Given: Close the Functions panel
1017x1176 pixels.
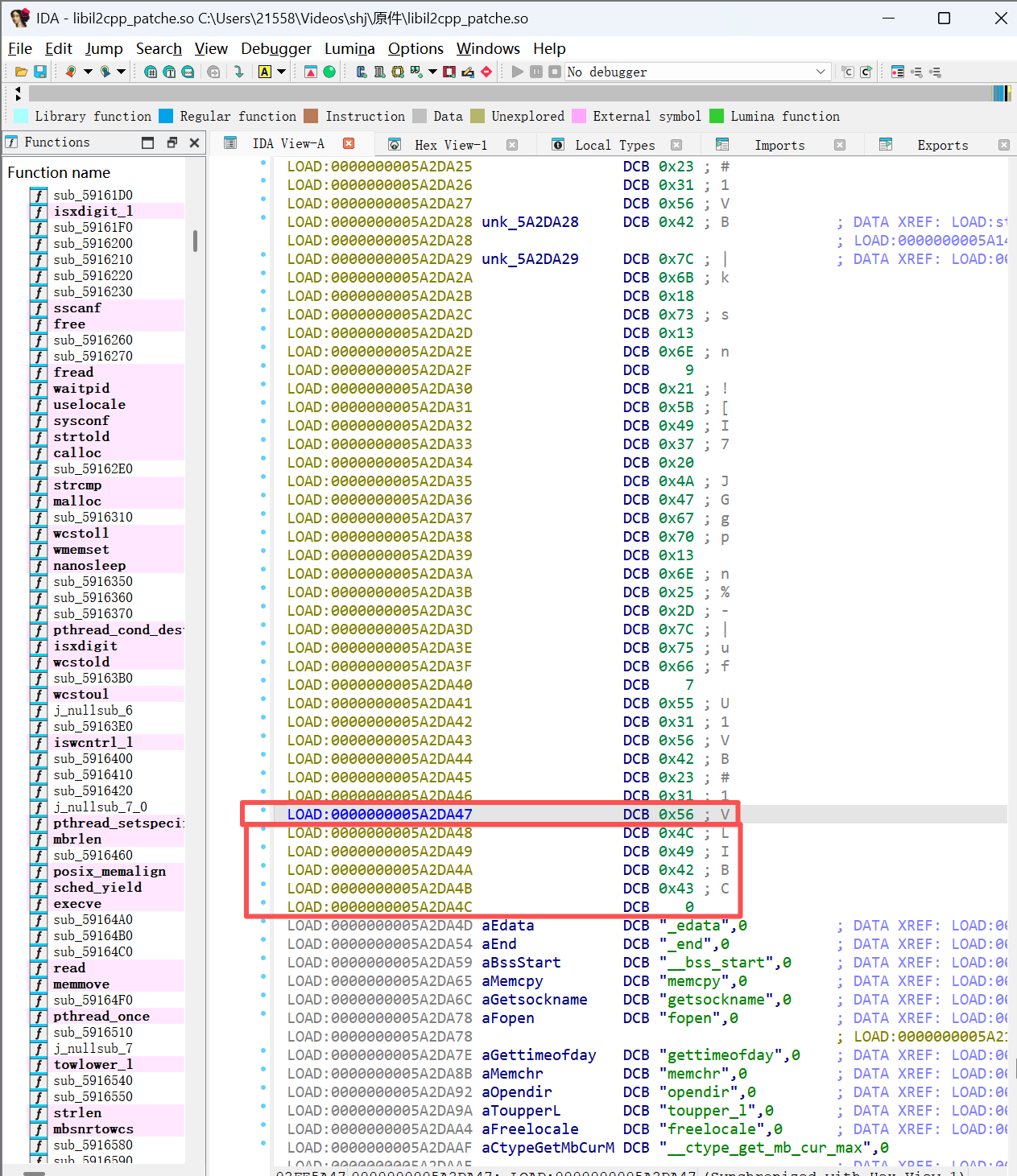Looking at the screenshot, I should tap(194, 142).
